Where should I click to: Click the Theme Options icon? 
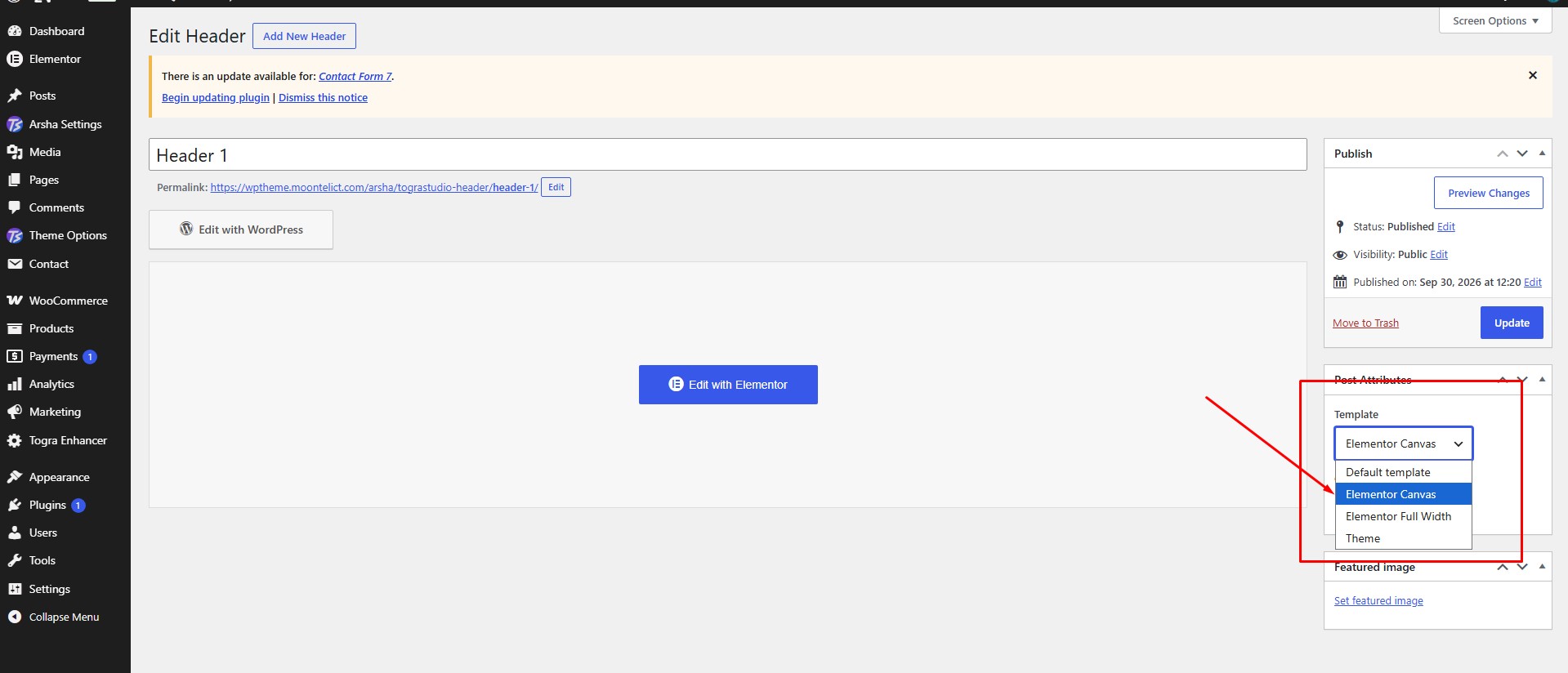tap(15, 235)
